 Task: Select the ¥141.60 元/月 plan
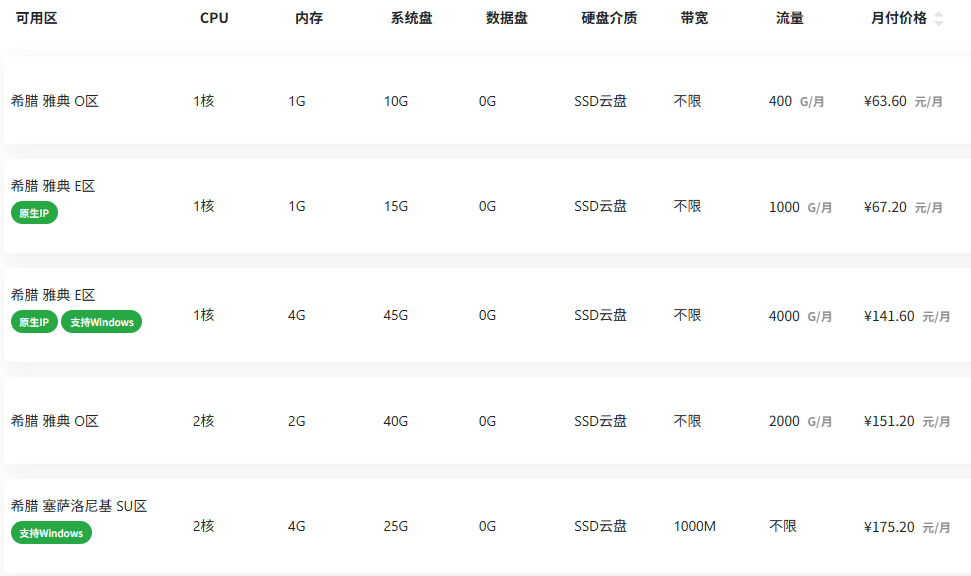coord(487,315)
